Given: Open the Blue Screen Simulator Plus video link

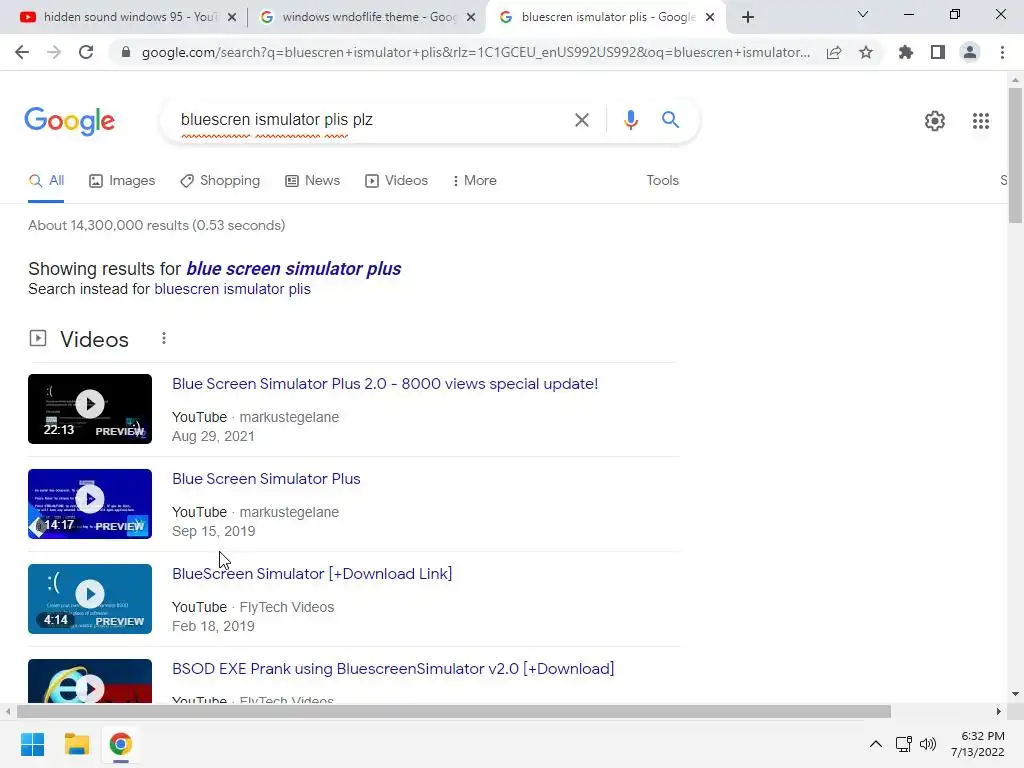Looking at the screenshot, I should [x=266, y=479].
